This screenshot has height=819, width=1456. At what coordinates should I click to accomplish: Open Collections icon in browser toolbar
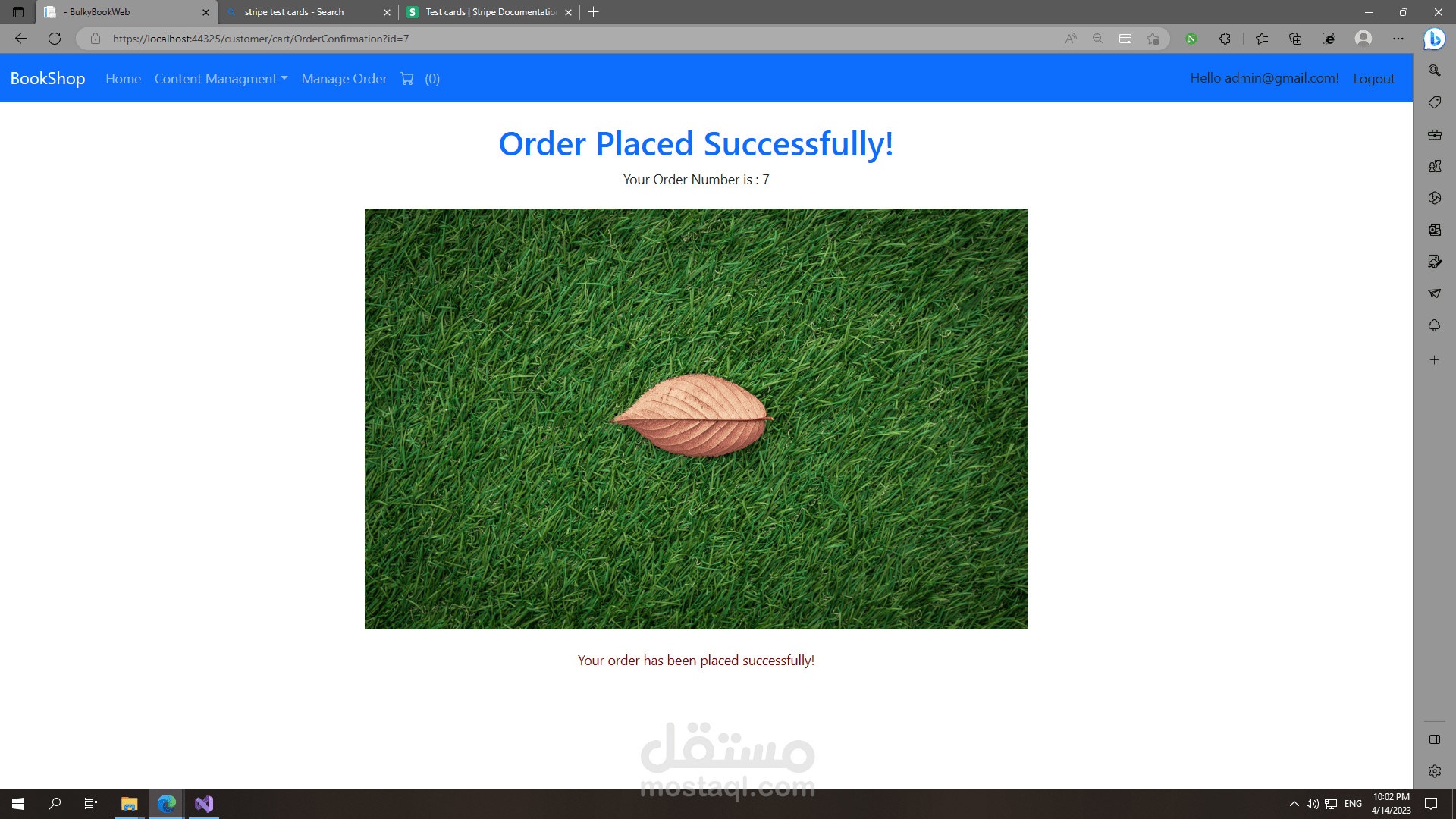1295,39
